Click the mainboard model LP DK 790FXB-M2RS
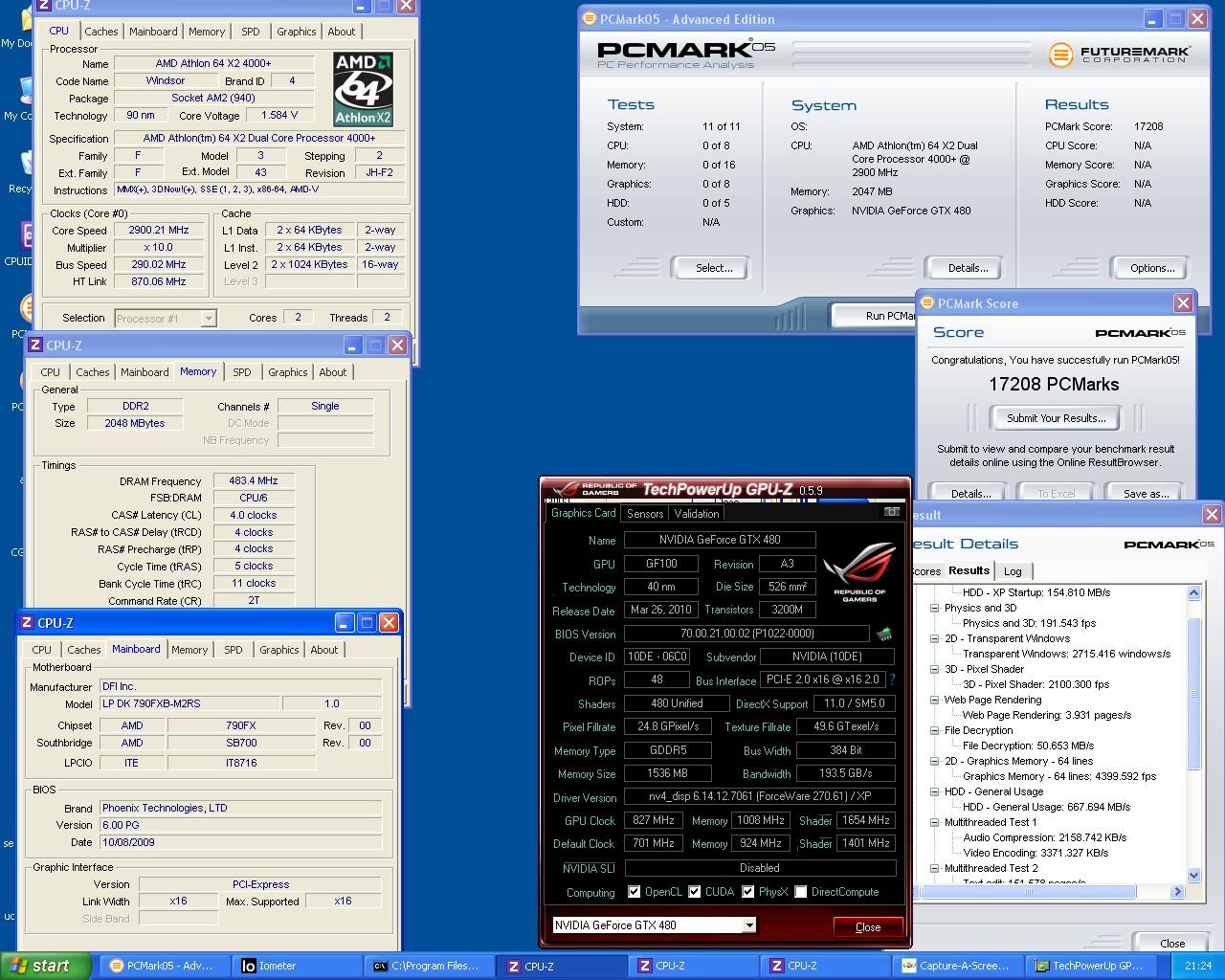Viewport: 1225px width, 980px height. (x=189, y=703)
